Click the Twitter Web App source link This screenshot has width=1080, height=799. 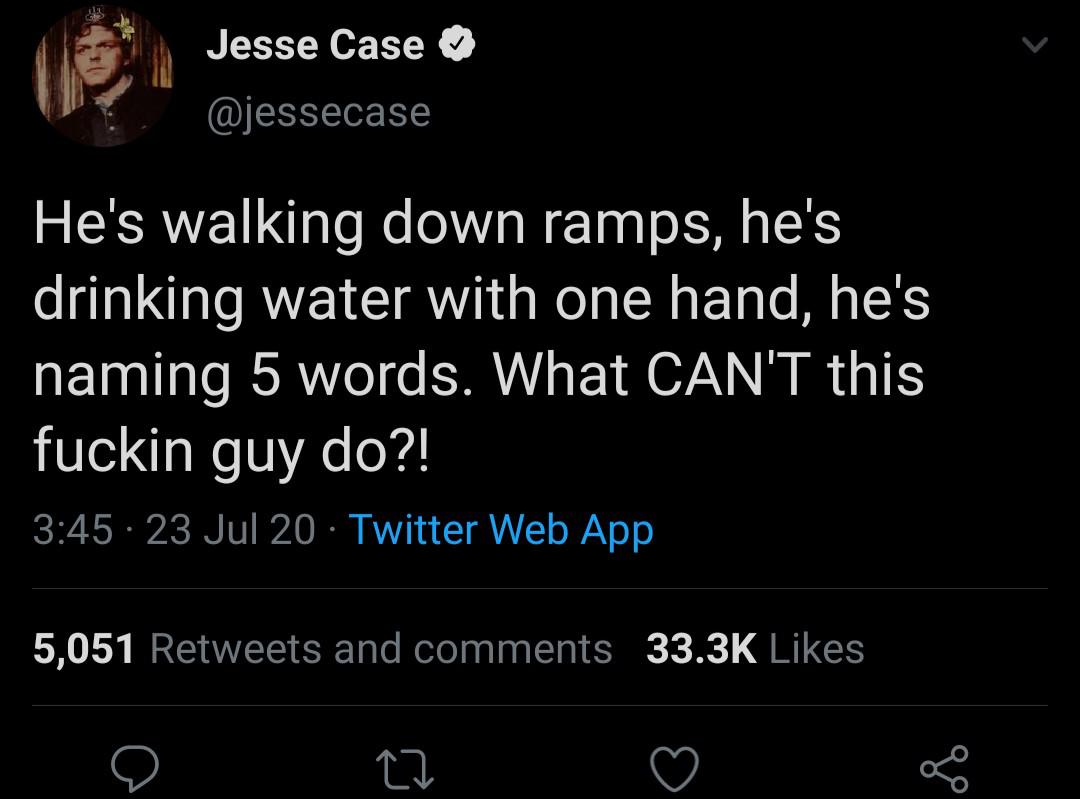tap(500, 529)
